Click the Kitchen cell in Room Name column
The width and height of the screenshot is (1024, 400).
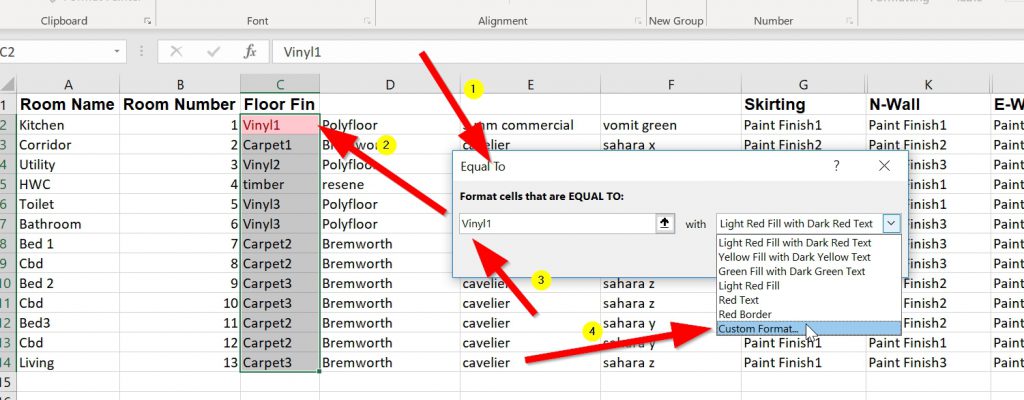point(68,126)
